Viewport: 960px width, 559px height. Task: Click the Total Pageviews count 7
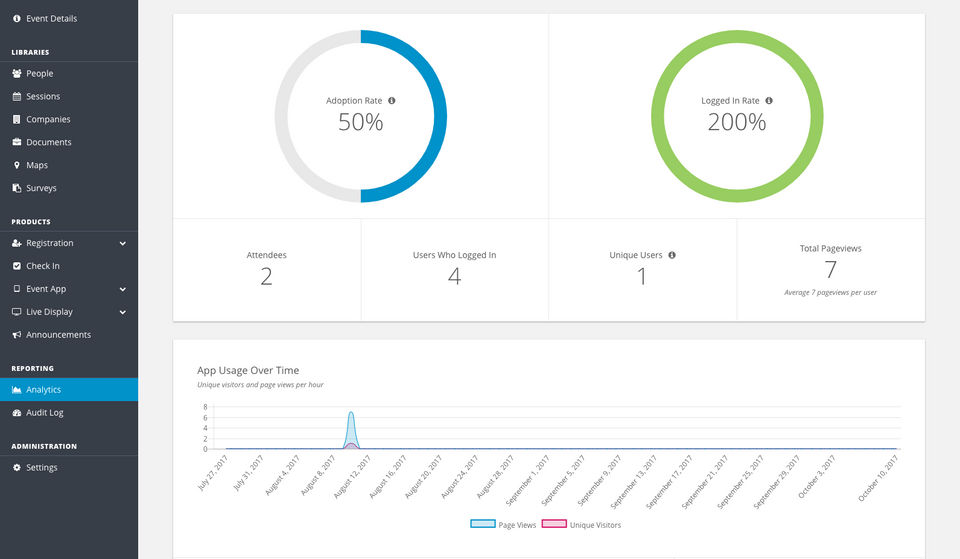point(830,269)
